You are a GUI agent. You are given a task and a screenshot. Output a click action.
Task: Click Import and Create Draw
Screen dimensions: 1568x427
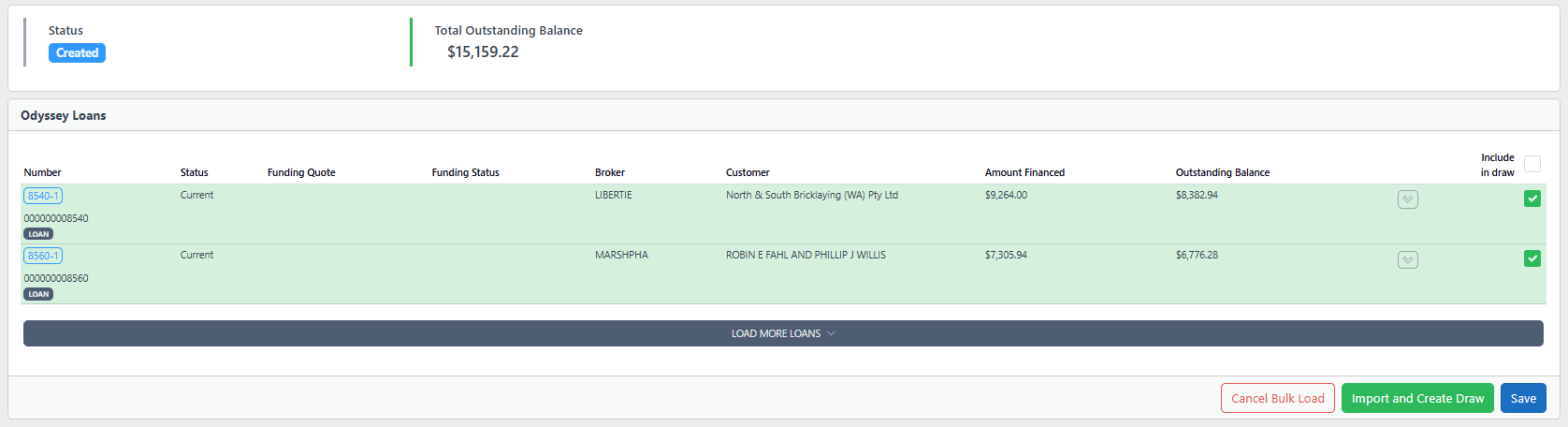tap(1416, 398)
